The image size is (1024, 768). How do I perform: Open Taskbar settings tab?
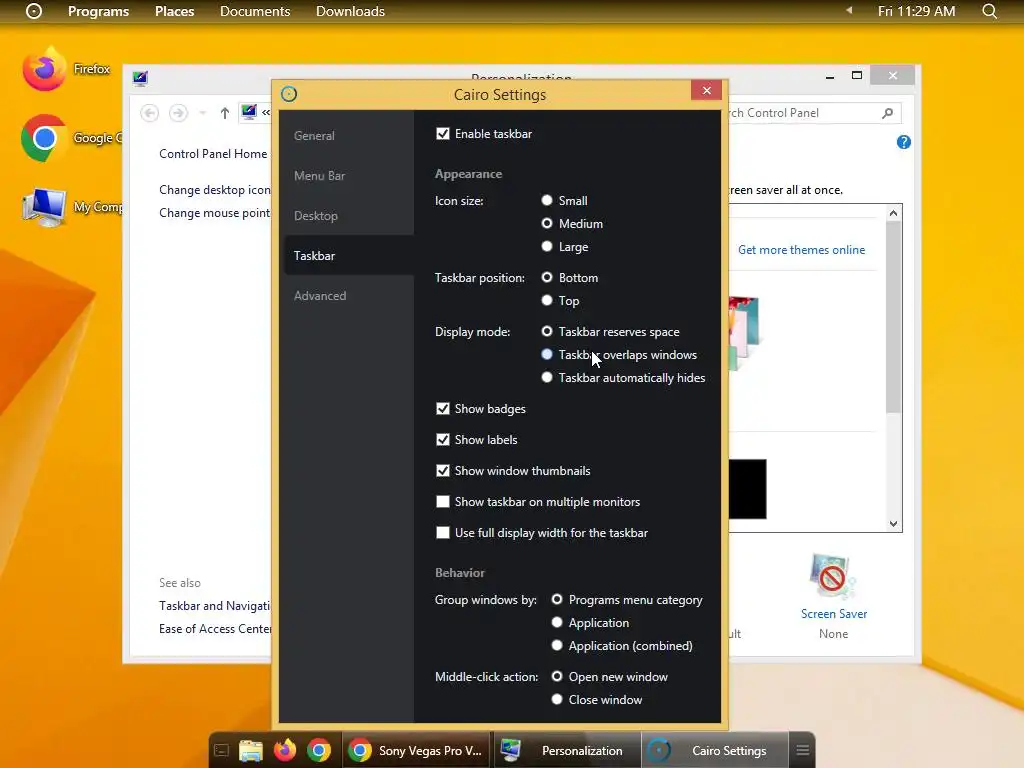pyautogui.click(x=349, y=255)
